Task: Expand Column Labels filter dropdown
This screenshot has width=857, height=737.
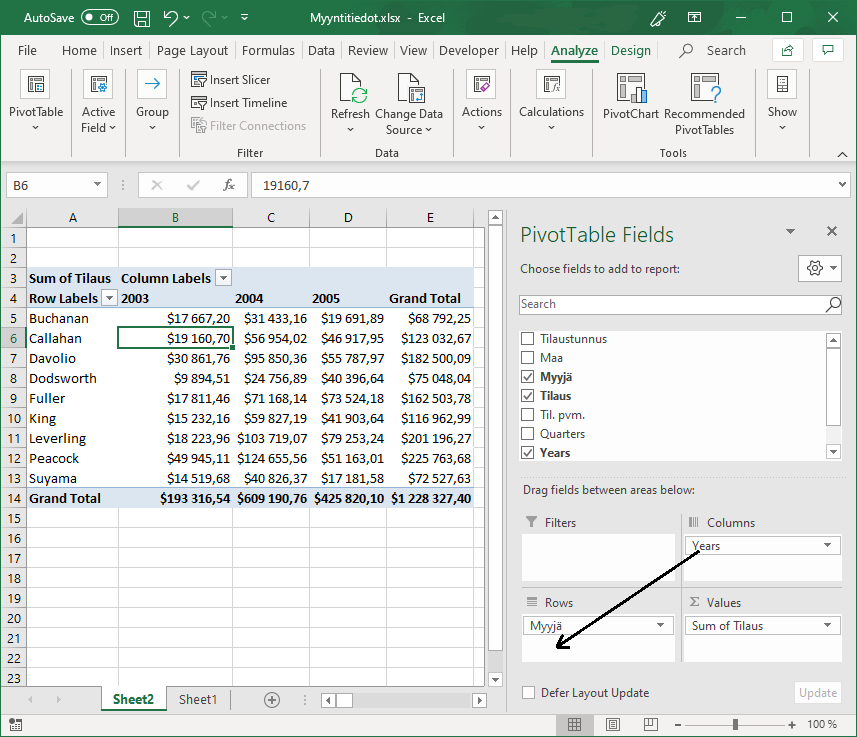Action: click(224, 278)
